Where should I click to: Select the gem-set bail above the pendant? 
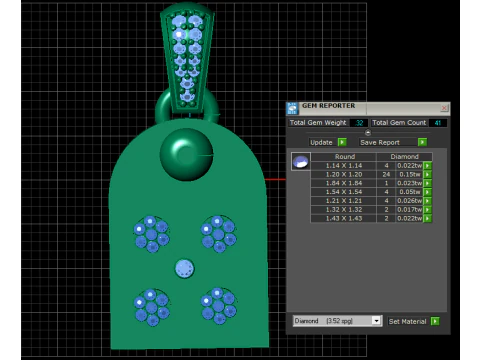click(x=187, y=57)
